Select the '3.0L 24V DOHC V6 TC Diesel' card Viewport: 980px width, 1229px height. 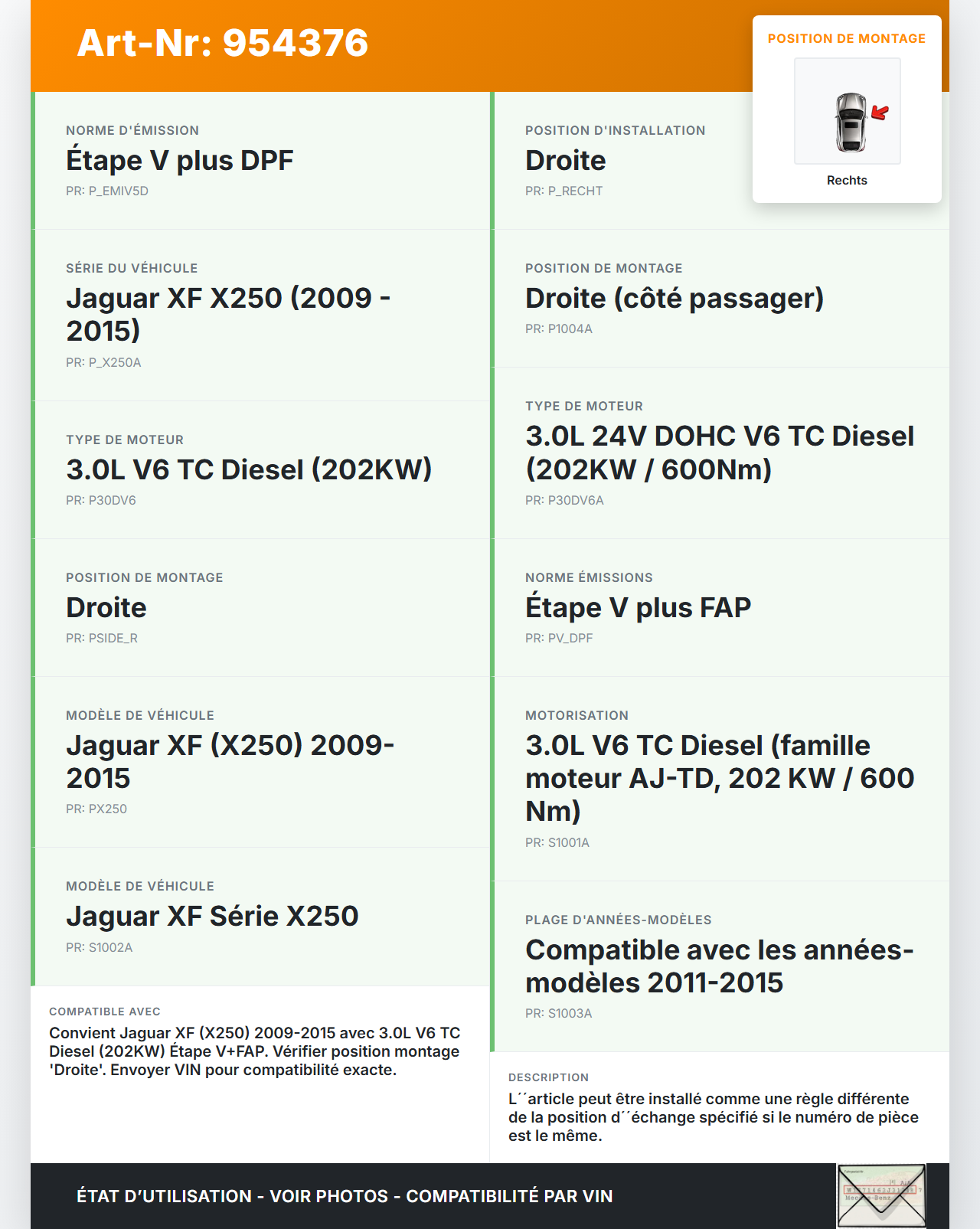click(x=720, y=452)
